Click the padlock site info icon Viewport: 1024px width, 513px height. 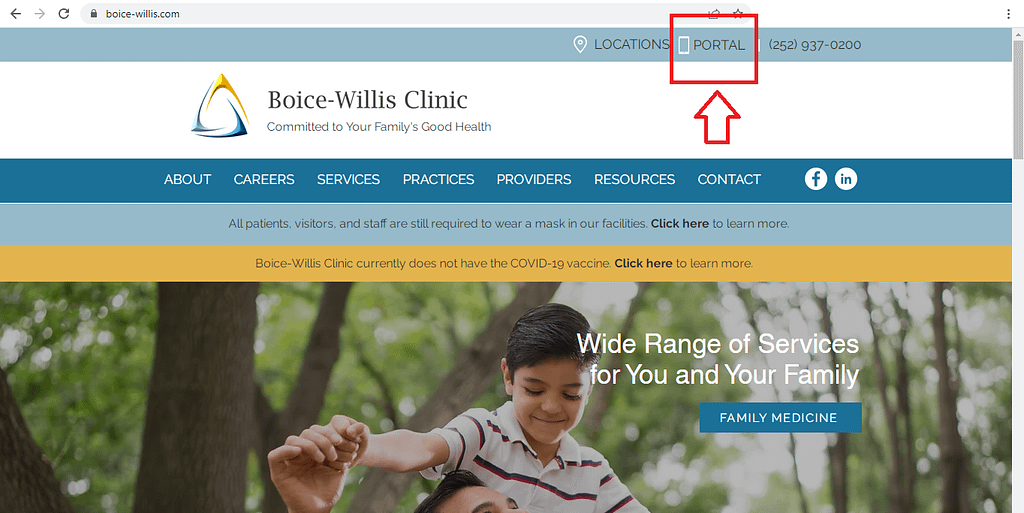94,14
